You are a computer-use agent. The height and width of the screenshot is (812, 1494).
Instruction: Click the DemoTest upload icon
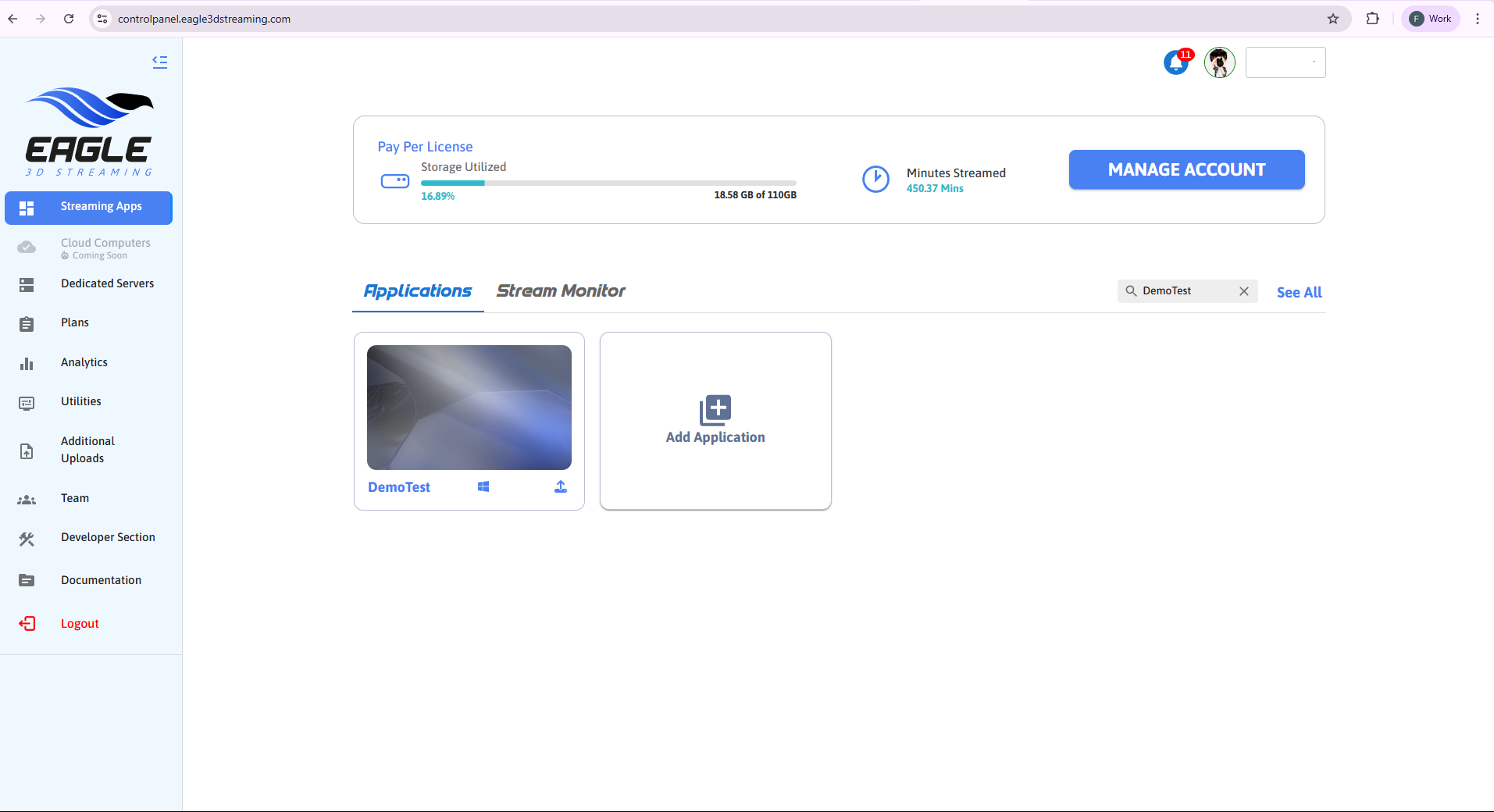point(561,487)
